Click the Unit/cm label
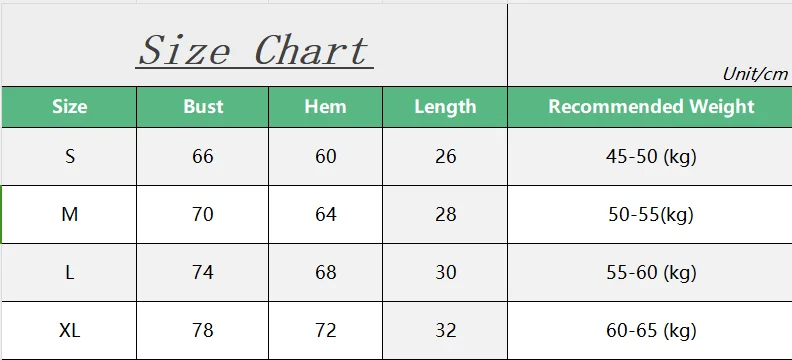Screen dimensions: 792x360 (755, 74)
